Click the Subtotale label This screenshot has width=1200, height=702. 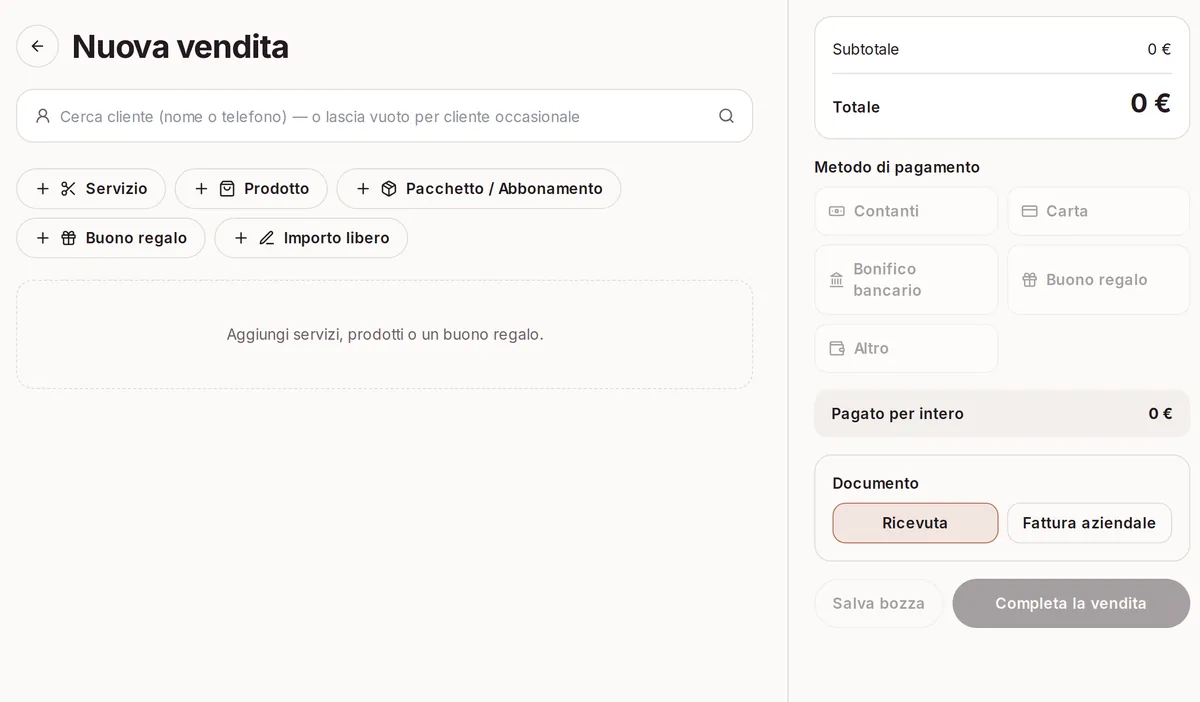pos(866,49)
